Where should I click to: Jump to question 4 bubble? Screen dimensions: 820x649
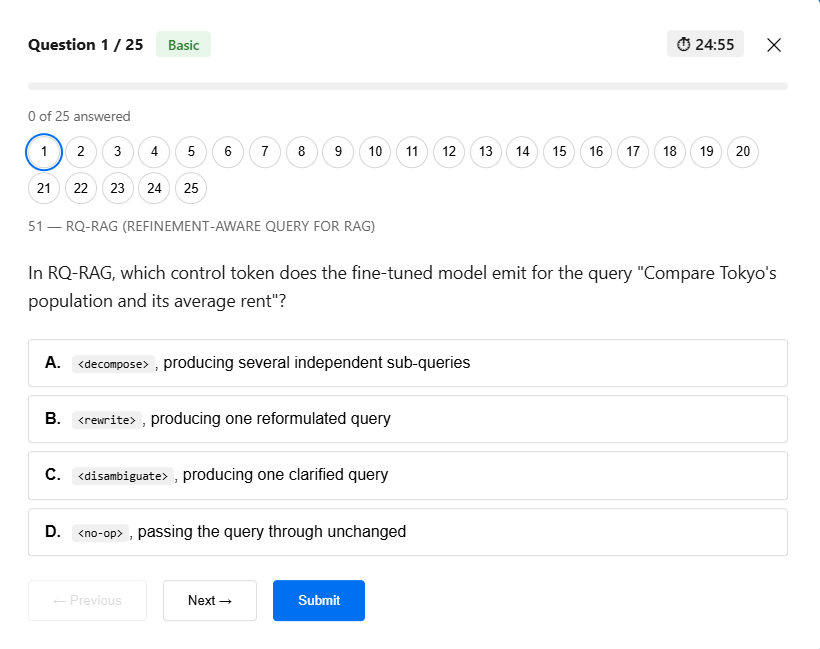pos(154,152)
